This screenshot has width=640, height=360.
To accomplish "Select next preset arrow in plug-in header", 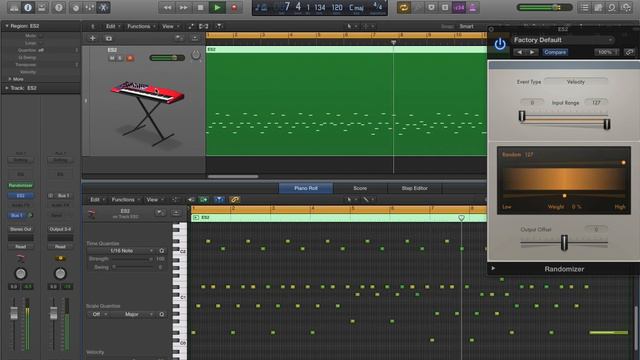I will pos(532,52).
